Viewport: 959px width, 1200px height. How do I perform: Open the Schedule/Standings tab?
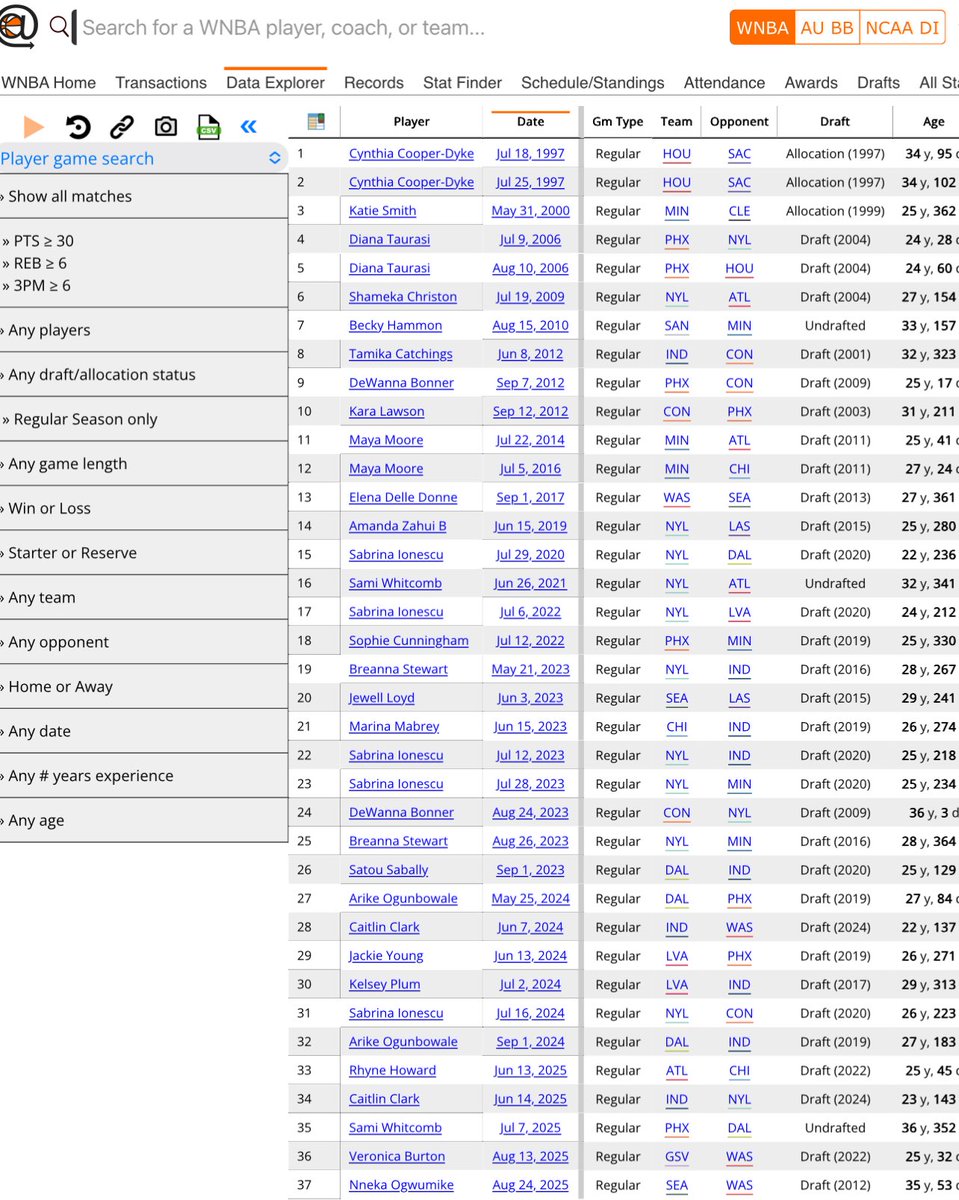coord(592,83)
